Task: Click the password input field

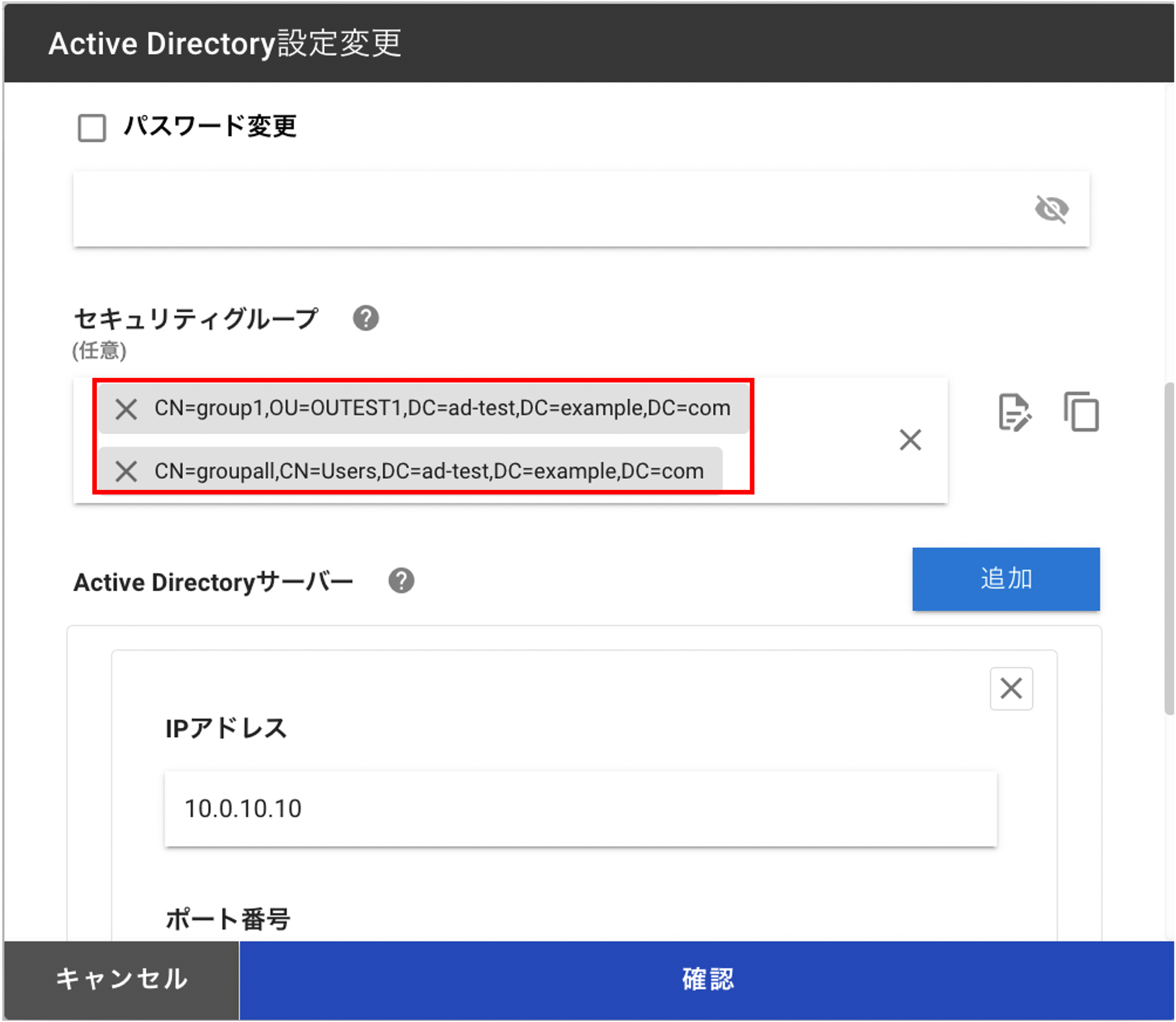Action: (581, 209)
